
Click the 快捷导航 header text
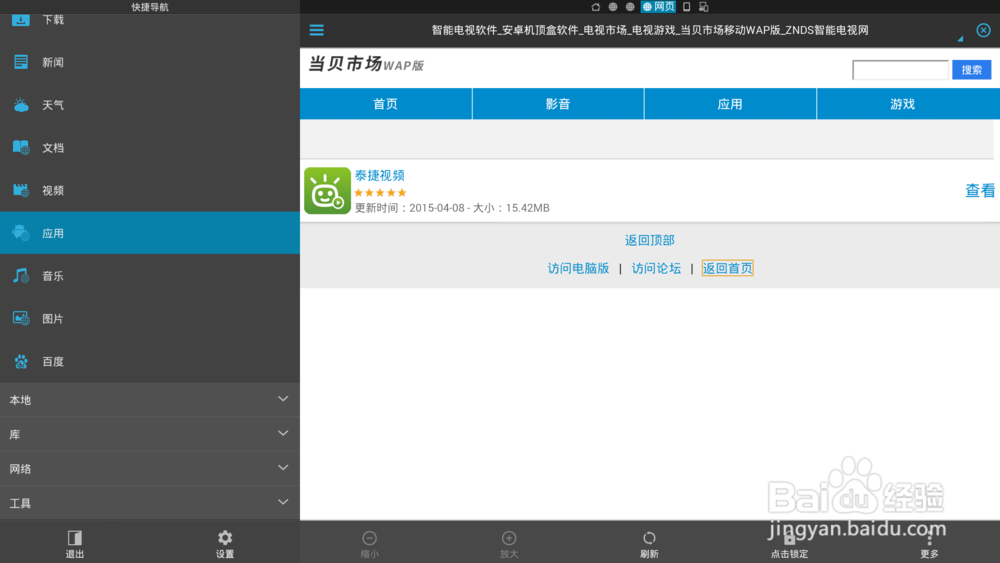pos(150,7)
